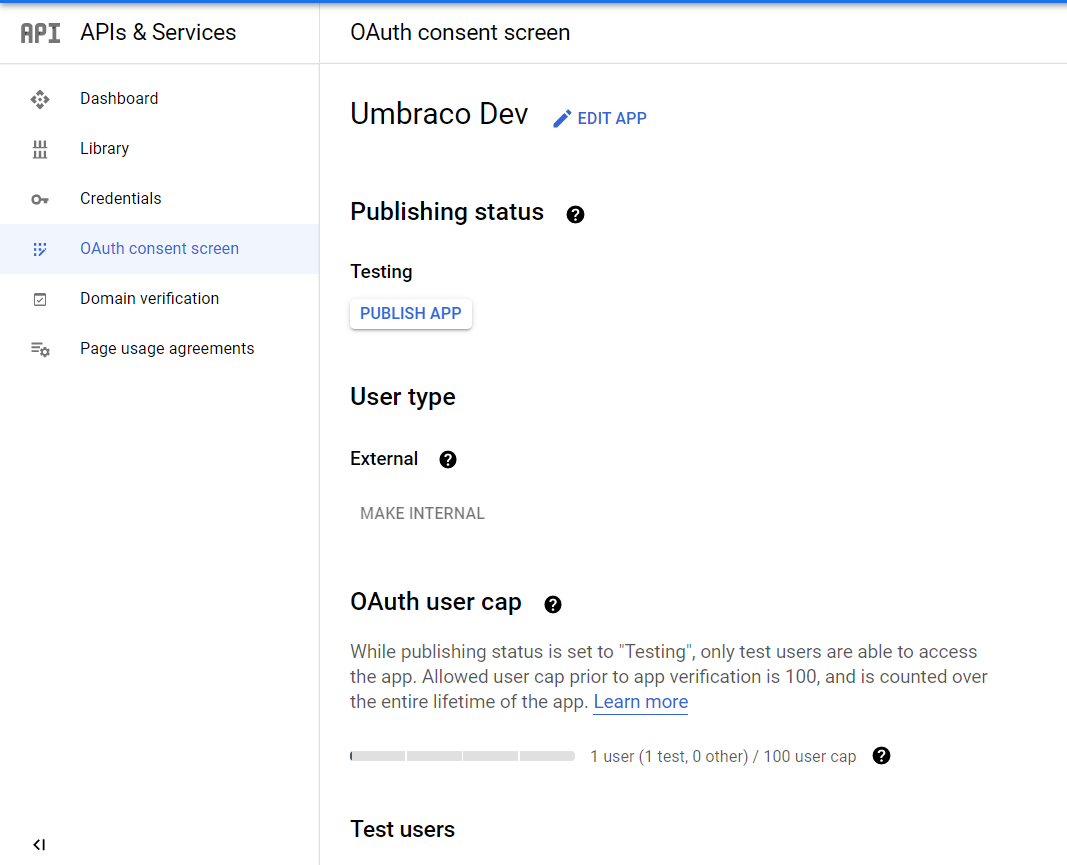
Task: Click the API logo icon
Action: 40,33
